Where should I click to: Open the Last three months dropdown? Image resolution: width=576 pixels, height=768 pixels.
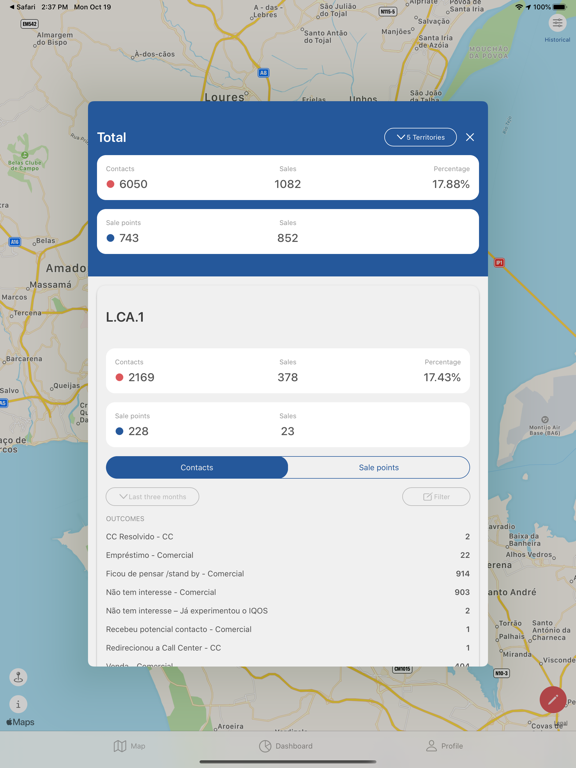click(152, 497)
